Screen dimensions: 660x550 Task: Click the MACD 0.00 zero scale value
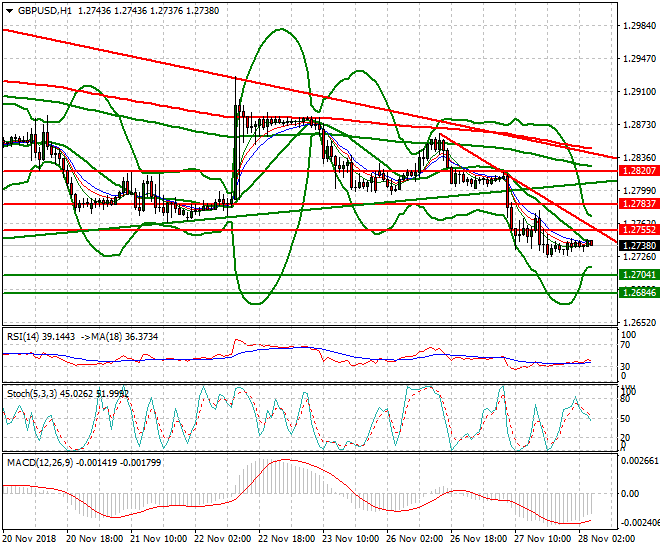630,494
